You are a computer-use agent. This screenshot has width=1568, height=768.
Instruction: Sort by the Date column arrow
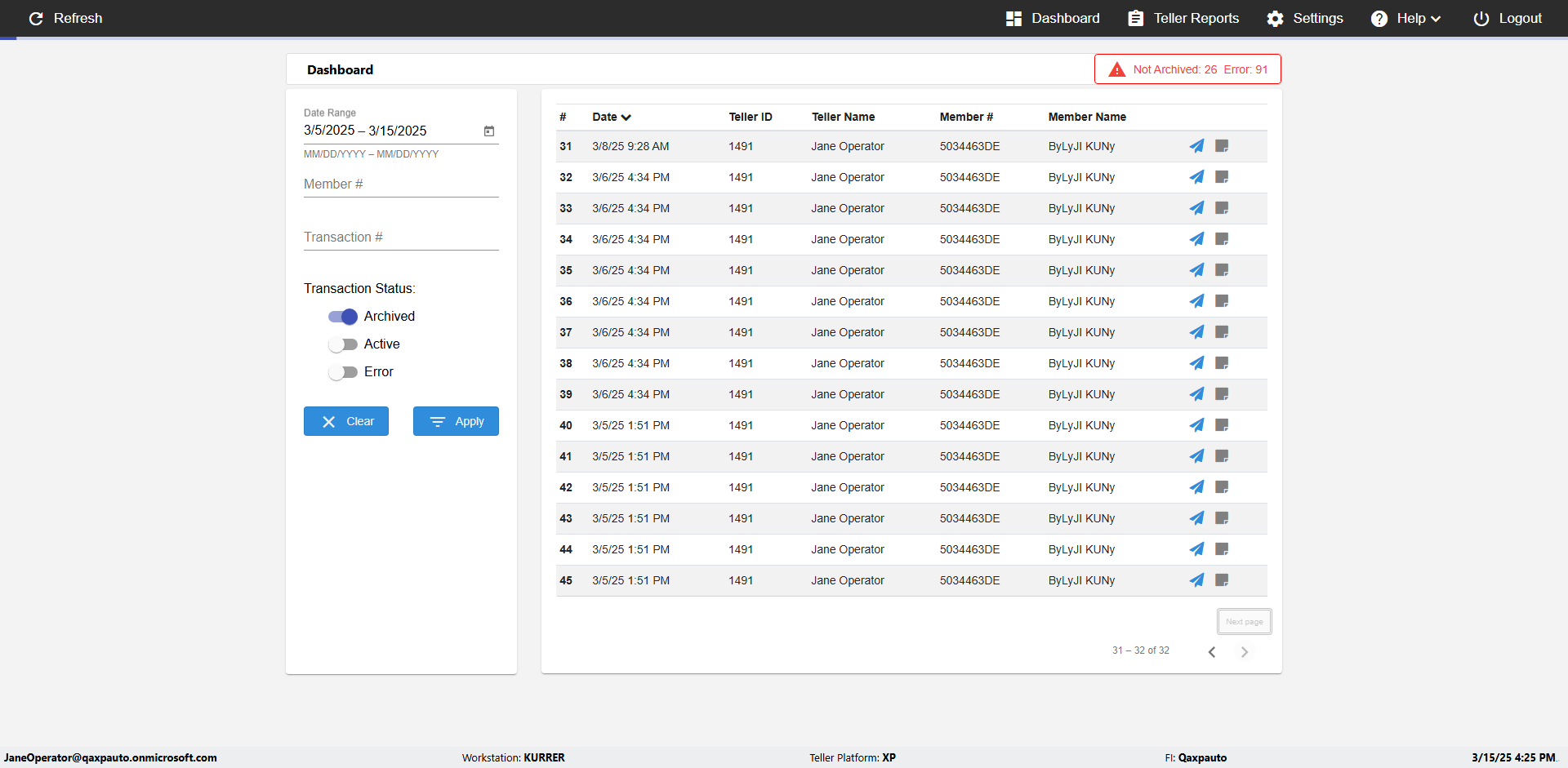coord(626,118)
